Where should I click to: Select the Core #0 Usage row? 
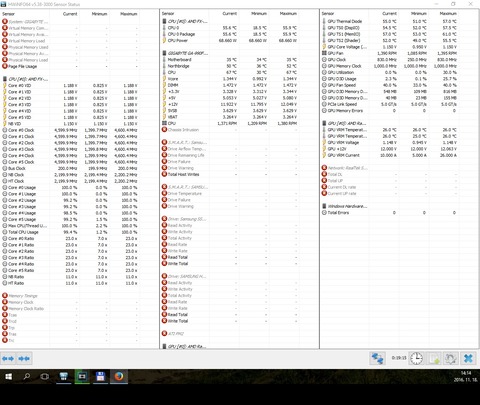pos(70,187)
